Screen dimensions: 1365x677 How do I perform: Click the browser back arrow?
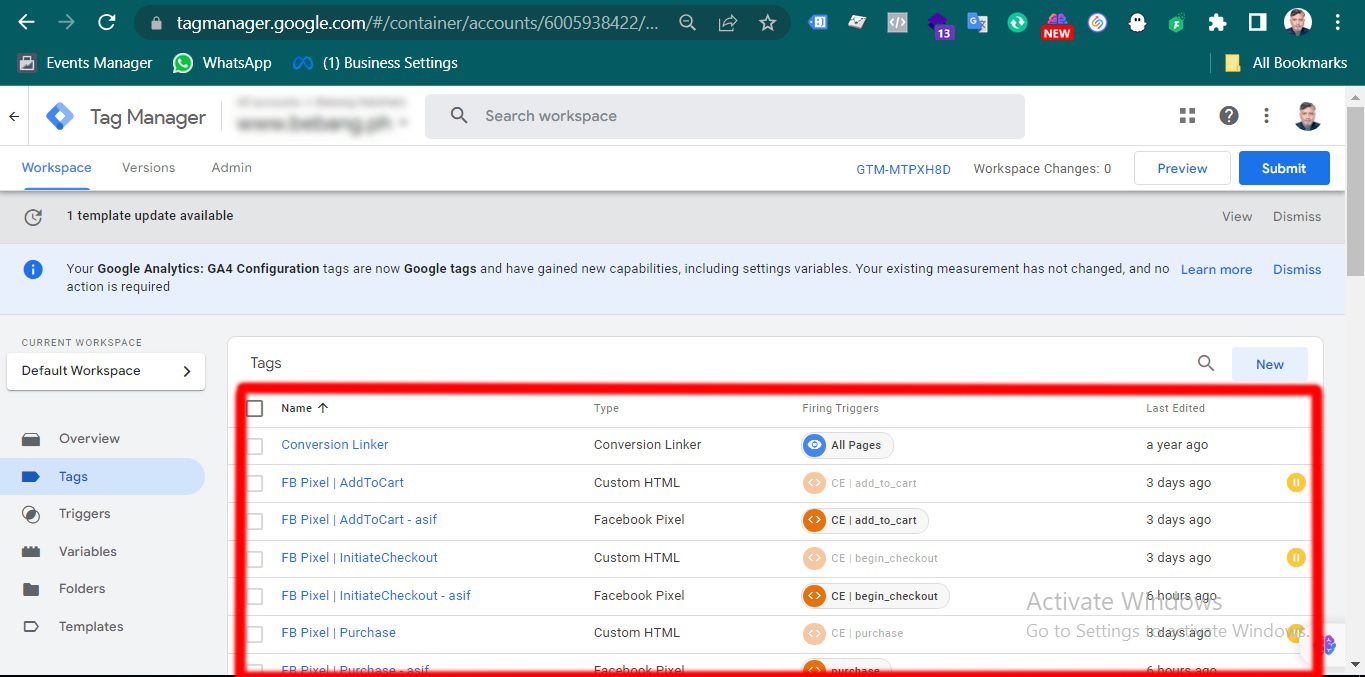coord(26,22)
